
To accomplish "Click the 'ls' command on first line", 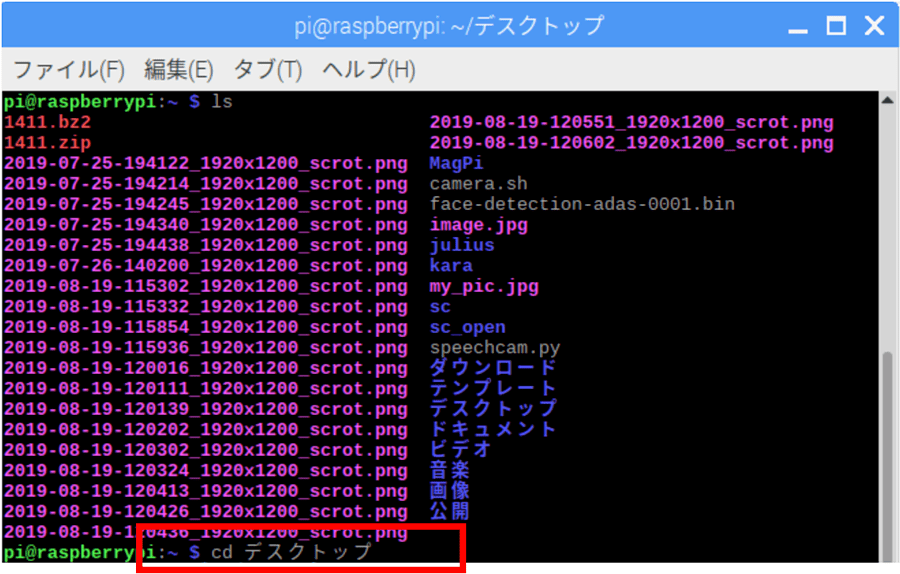I will (x=222, y=102).
